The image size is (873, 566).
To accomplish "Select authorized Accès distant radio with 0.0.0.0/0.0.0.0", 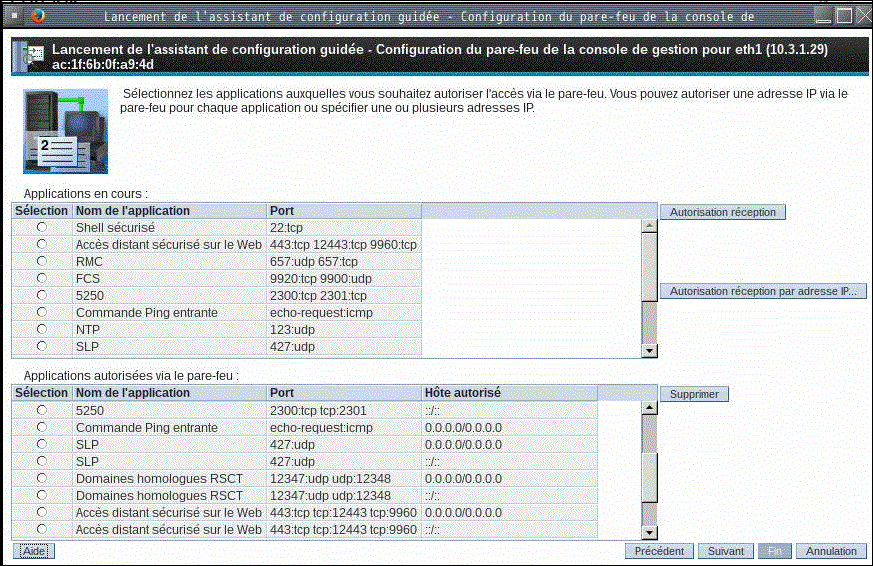I will [x=42, y=512].
